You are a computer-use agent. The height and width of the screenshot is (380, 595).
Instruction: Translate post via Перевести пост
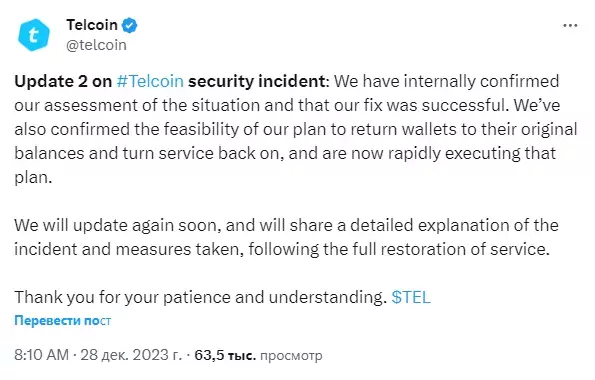click(x=63, y=320)
